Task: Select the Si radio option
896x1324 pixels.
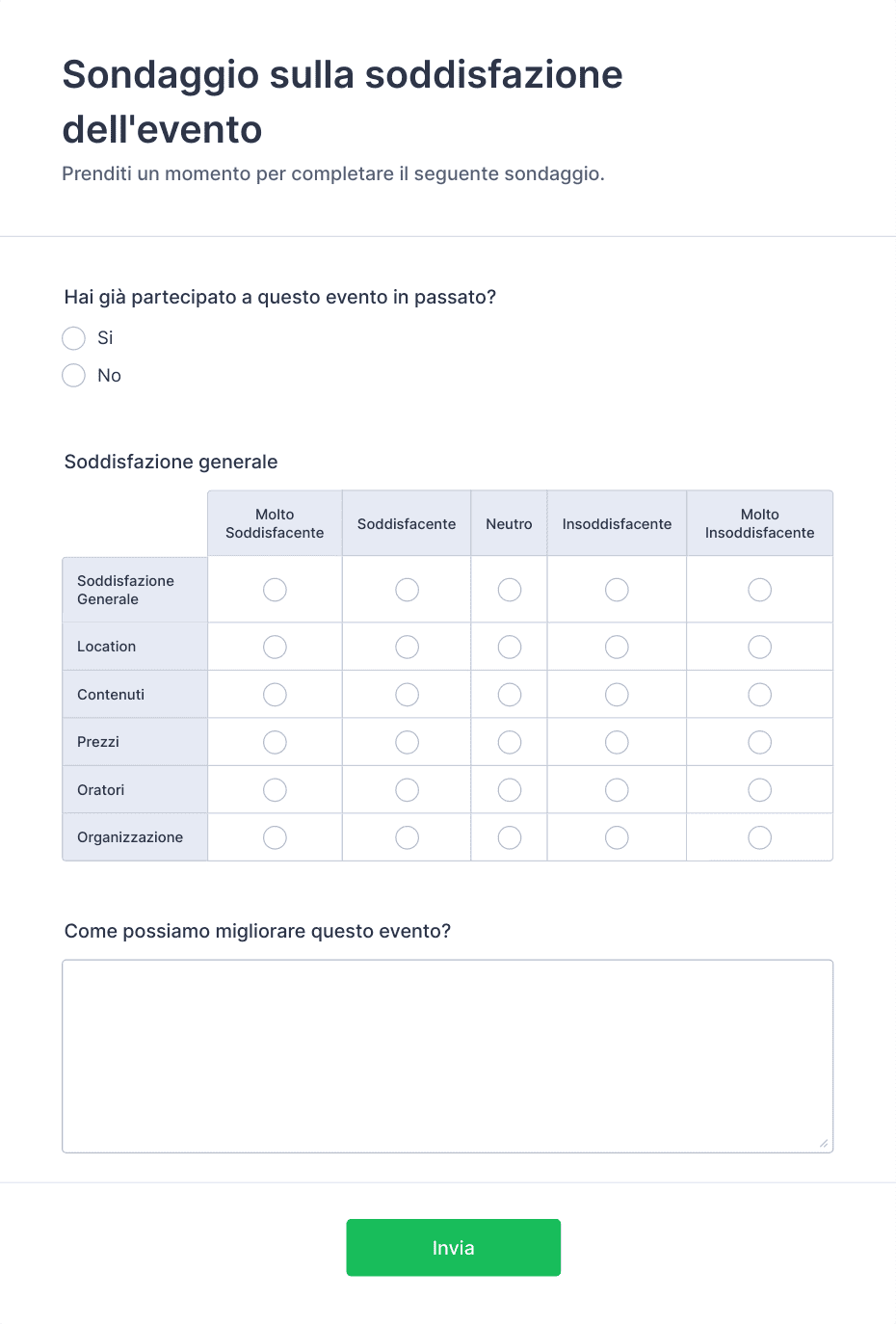Action: tap(74, 338)
